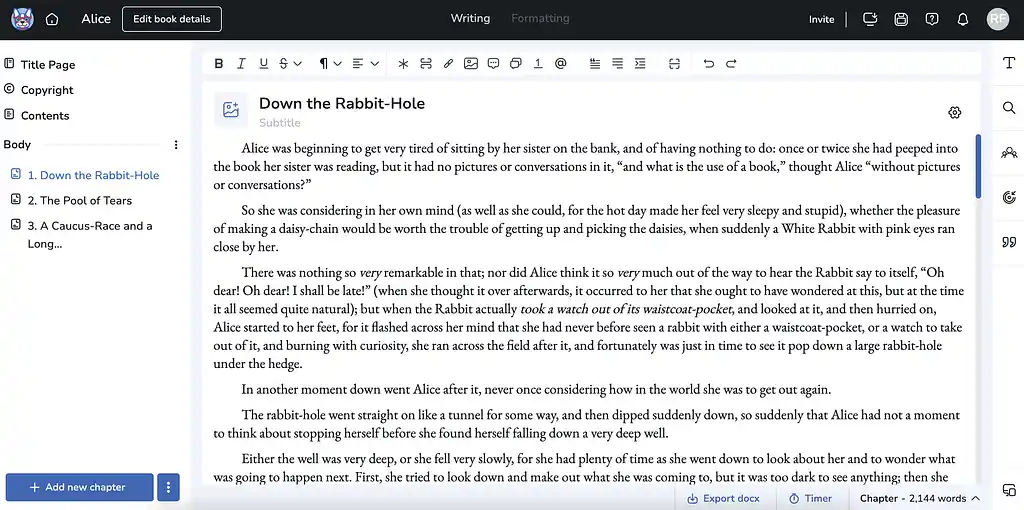
Task: Insert a page break icon
Action: [x=426, y=63]
